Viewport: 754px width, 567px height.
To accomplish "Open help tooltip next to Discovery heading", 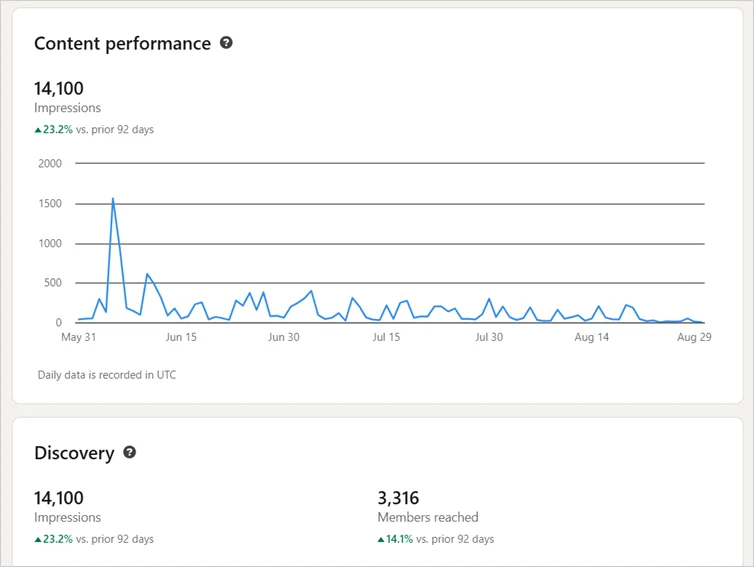I will (x=129, y=452).
